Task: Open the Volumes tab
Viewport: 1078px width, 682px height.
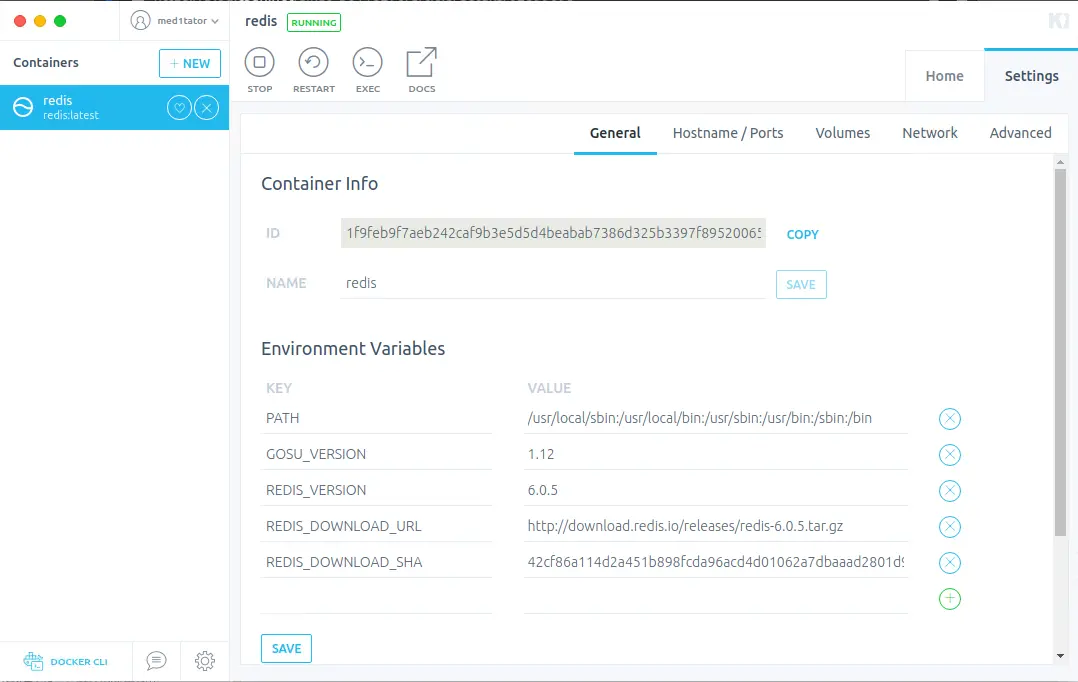Action: point(842,133)
